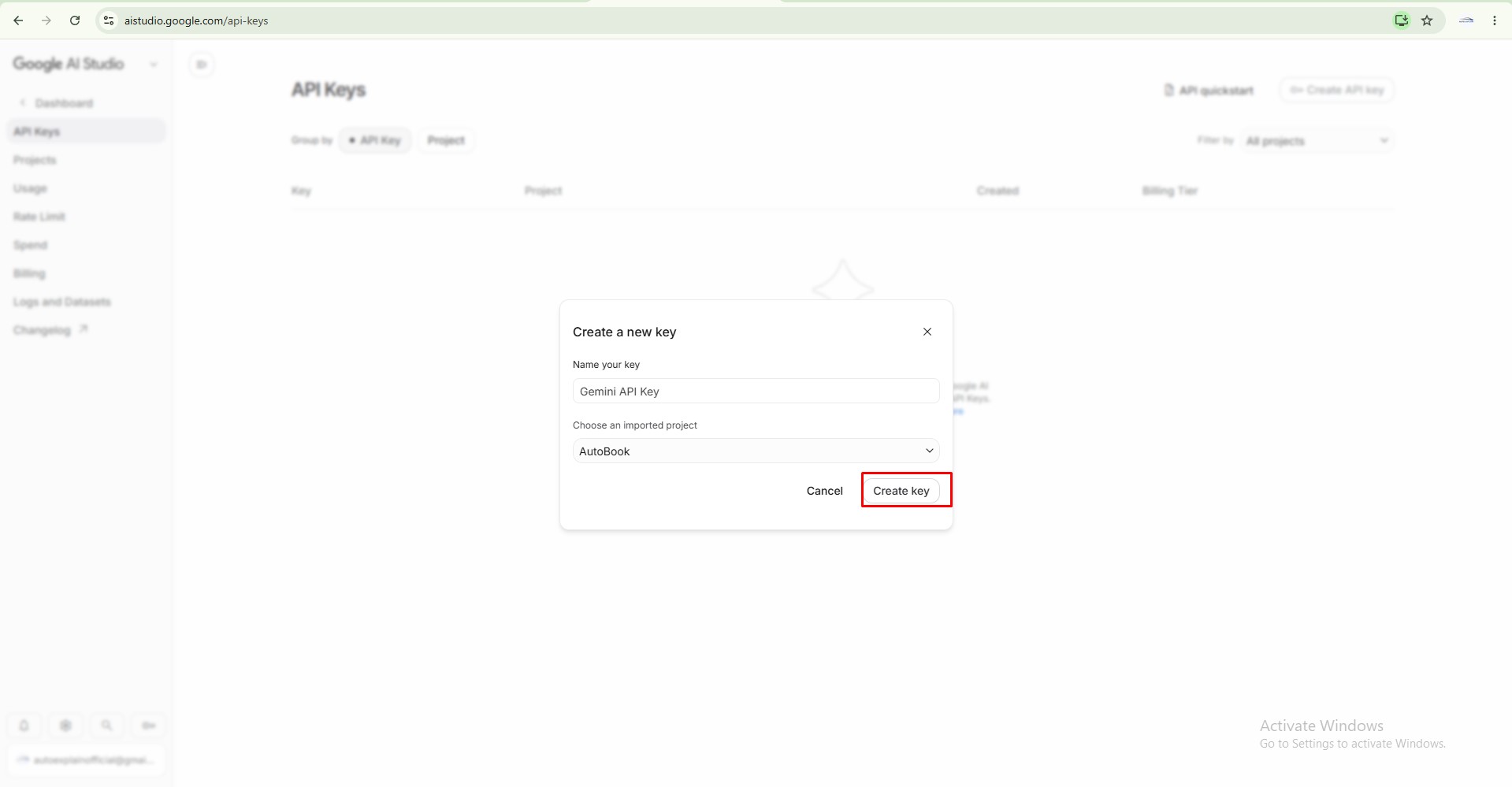Cancel the new key dialog
This screenshot has width=1512, height=787.
(824, 491)
